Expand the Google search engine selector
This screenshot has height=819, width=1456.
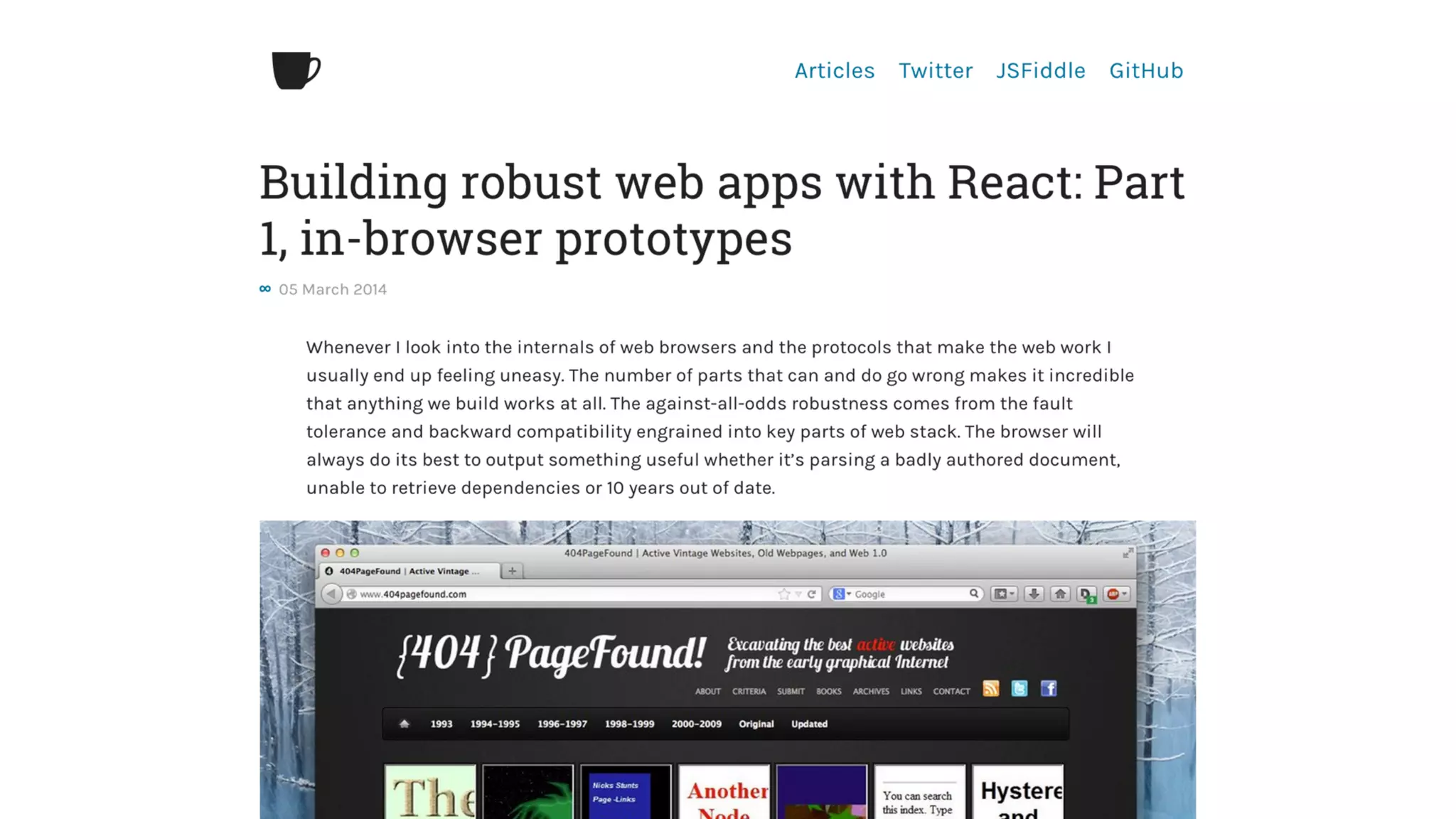pyautogui.click(x=842, y=594)
